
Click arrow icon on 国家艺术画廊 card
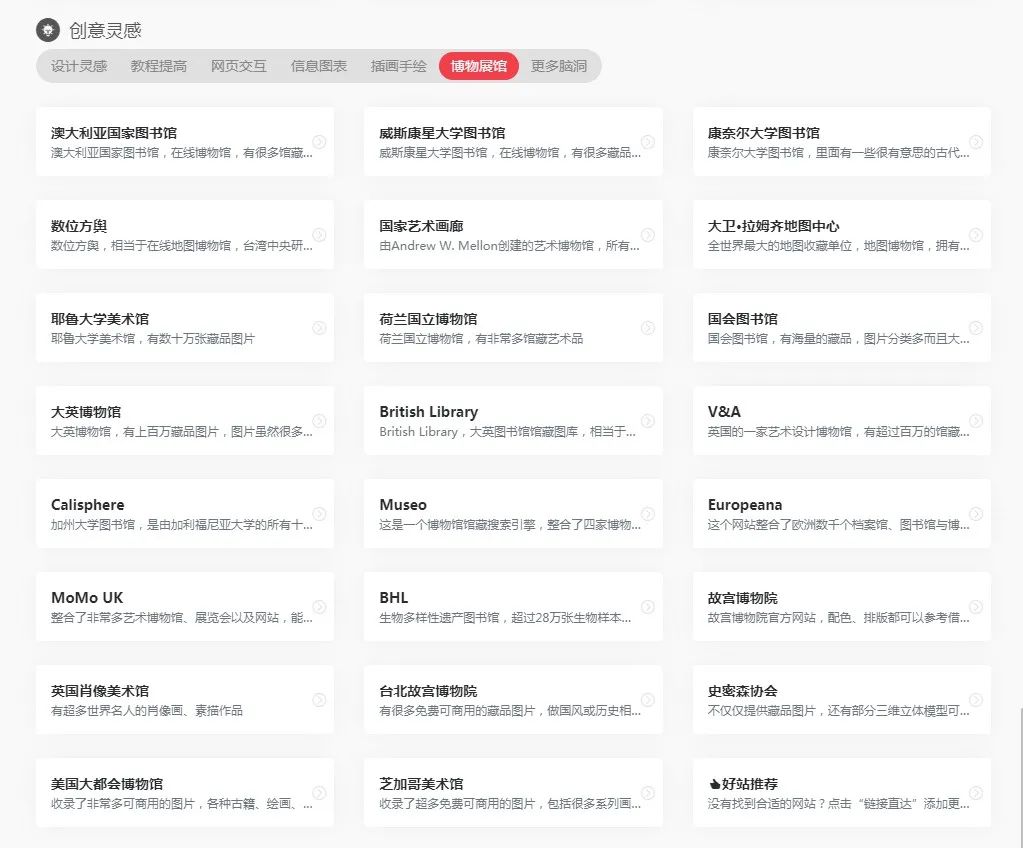point(648,235)
